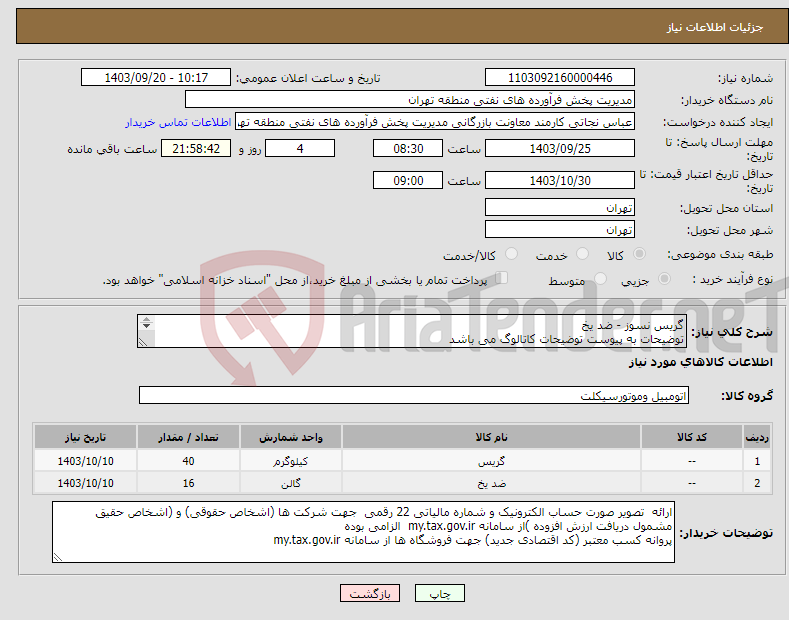
Task: Click the ردیف column header
Action: click(757, 437)
